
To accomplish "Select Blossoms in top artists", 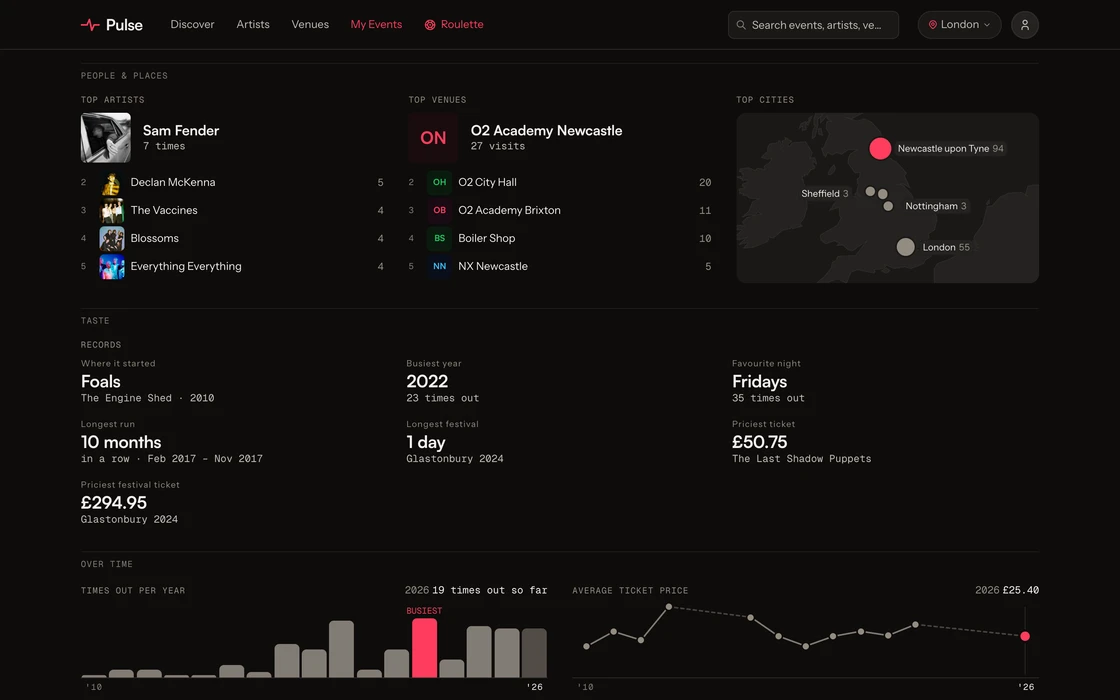I will (154, 238).
